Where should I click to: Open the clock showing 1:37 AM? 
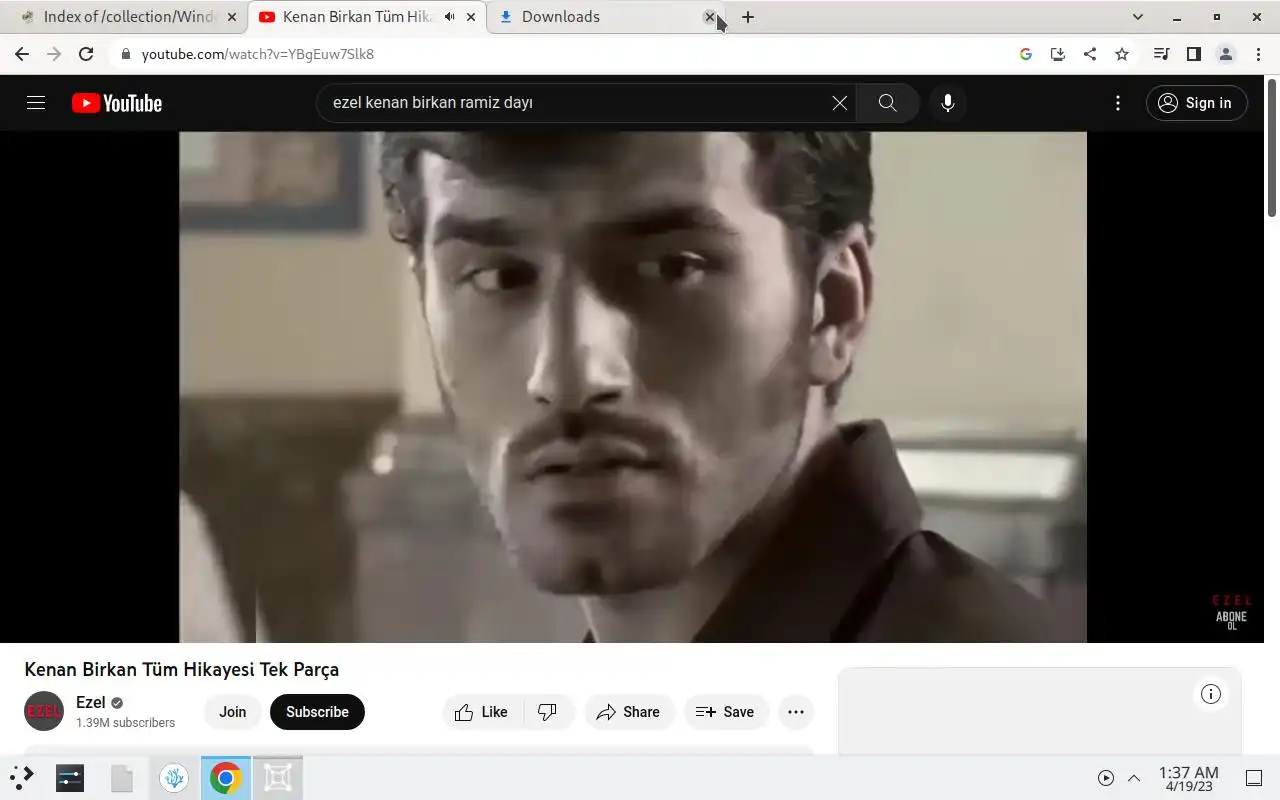click(x=1188, y=778)
